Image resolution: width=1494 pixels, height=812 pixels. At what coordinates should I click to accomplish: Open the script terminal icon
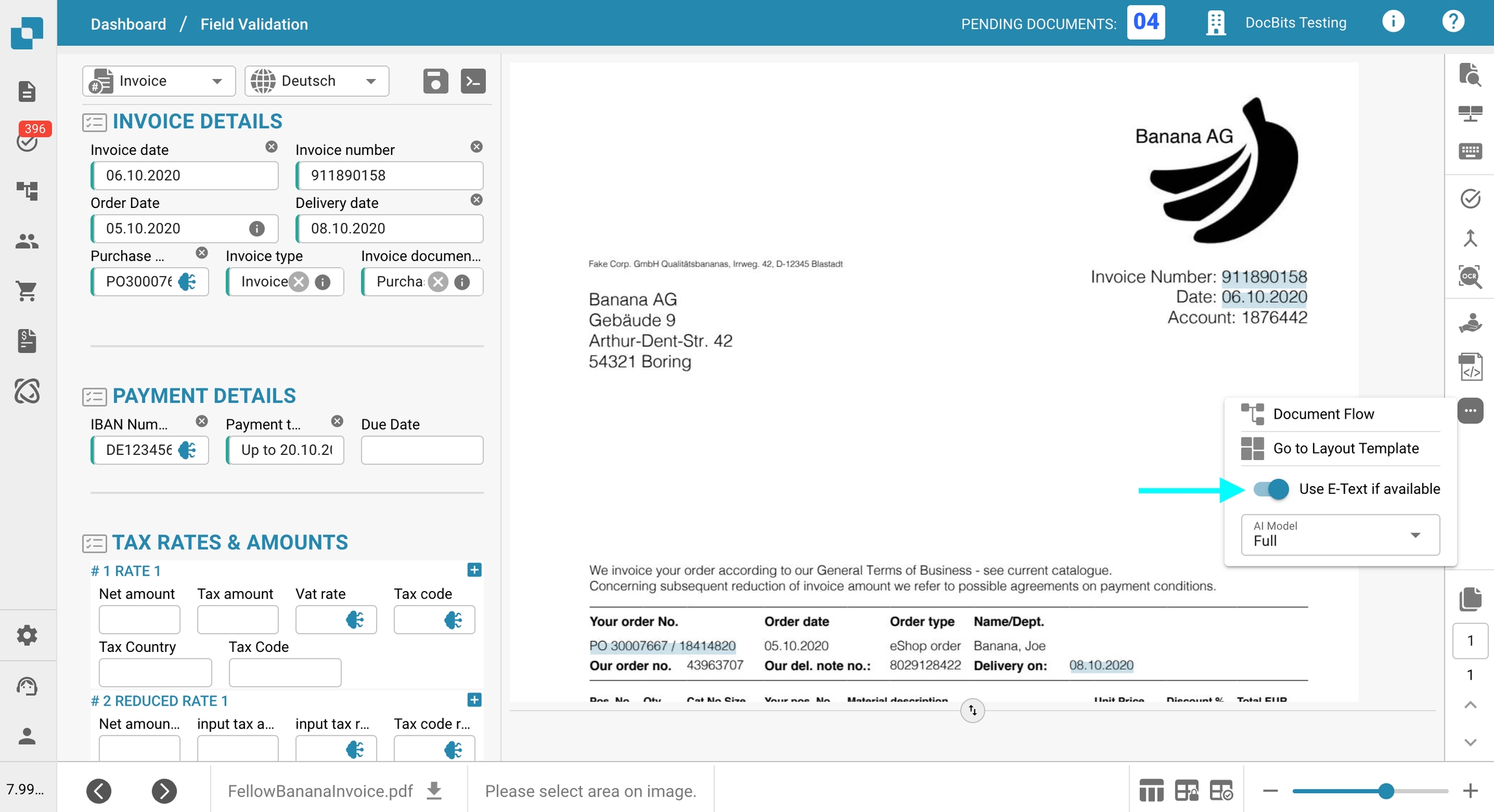[473, 81]
